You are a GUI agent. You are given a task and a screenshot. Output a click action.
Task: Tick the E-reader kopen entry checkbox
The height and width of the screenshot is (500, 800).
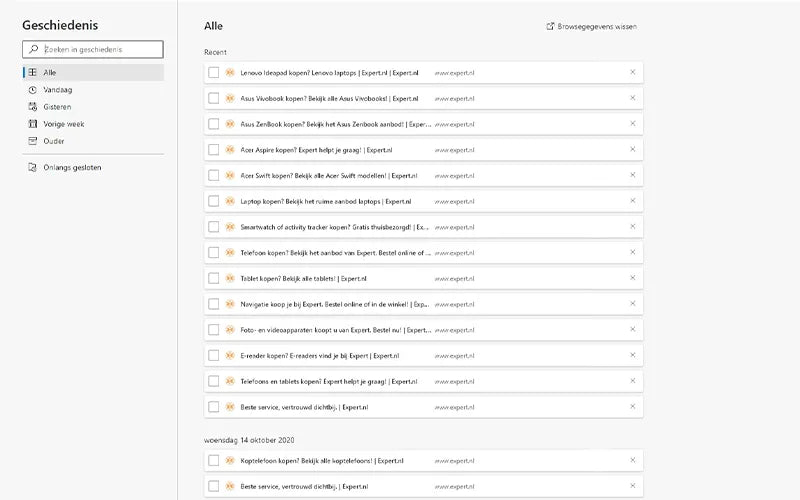click(x=214, y=356)
